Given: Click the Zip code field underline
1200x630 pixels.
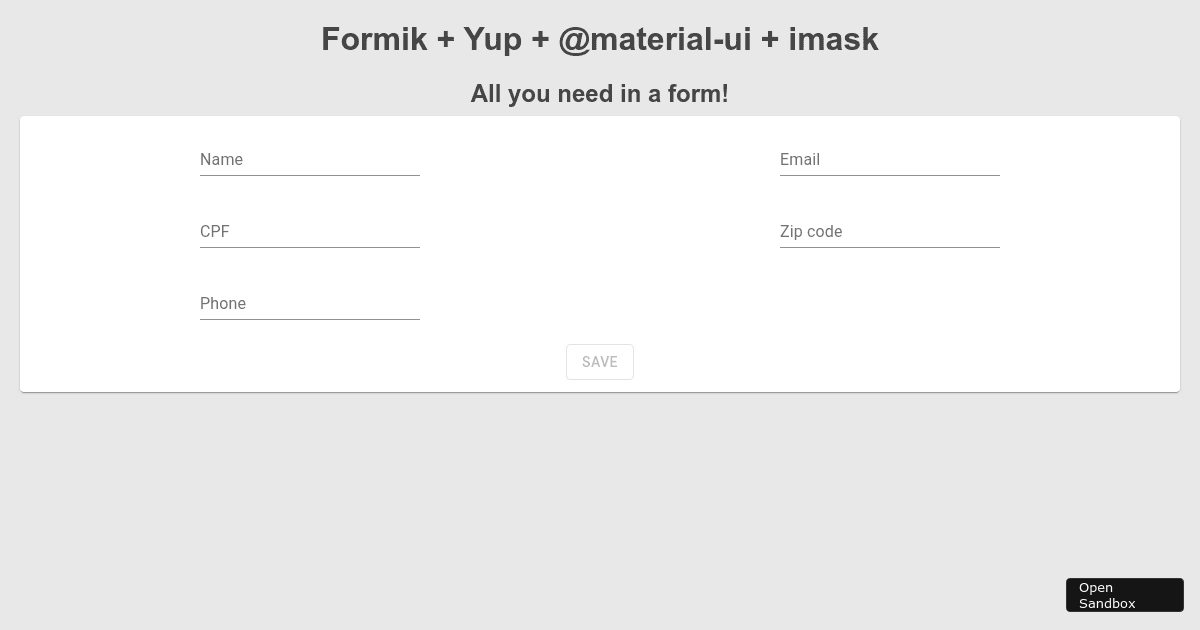Looking at the screenshot, I should pos(890,246).
